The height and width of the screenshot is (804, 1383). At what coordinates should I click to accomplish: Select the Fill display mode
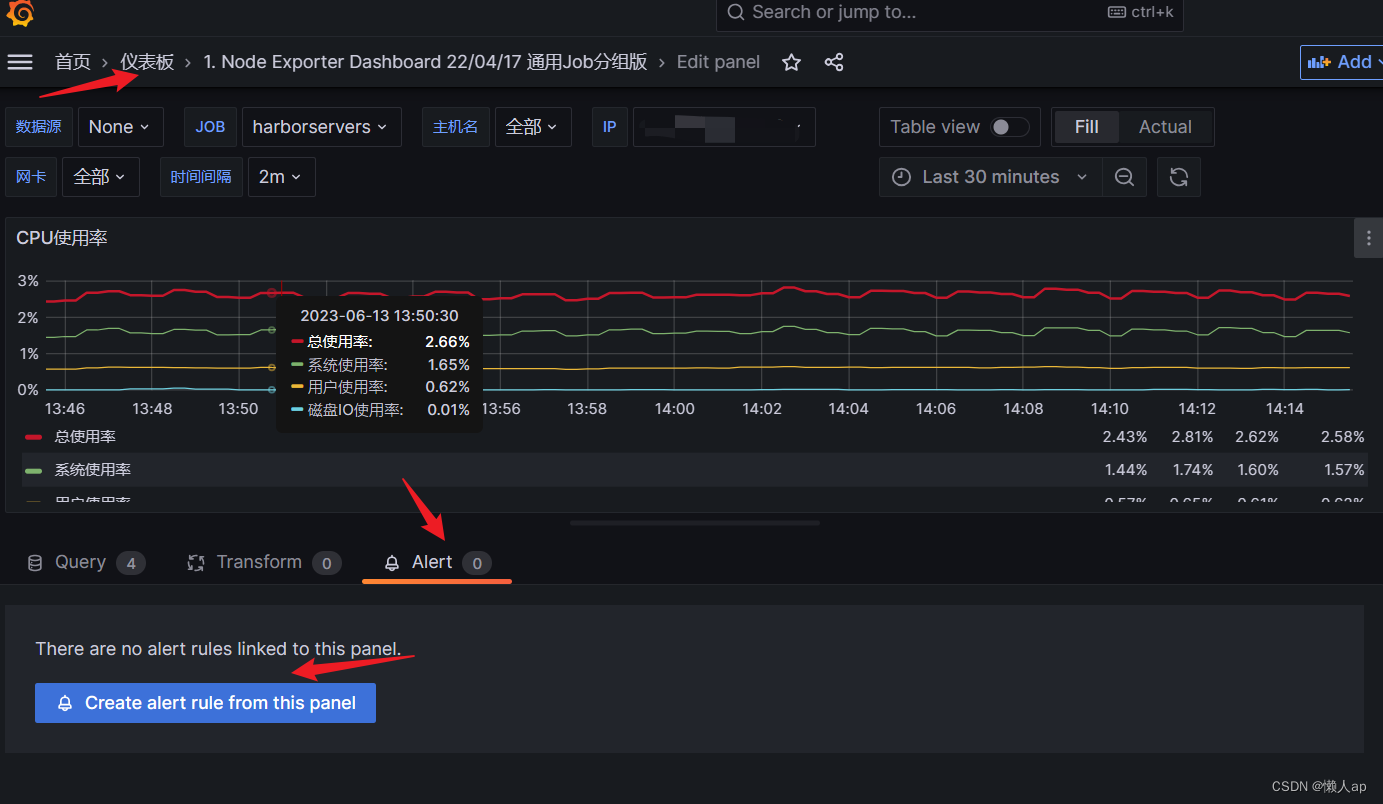pyautogui.click(x=1086, y=127)
